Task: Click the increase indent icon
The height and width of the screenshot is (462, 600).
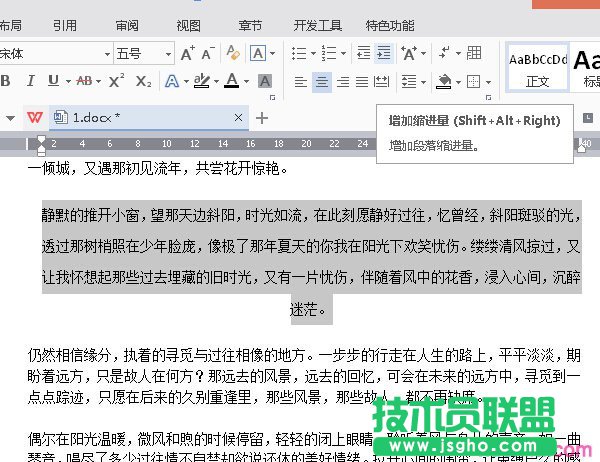Action: 383,53
